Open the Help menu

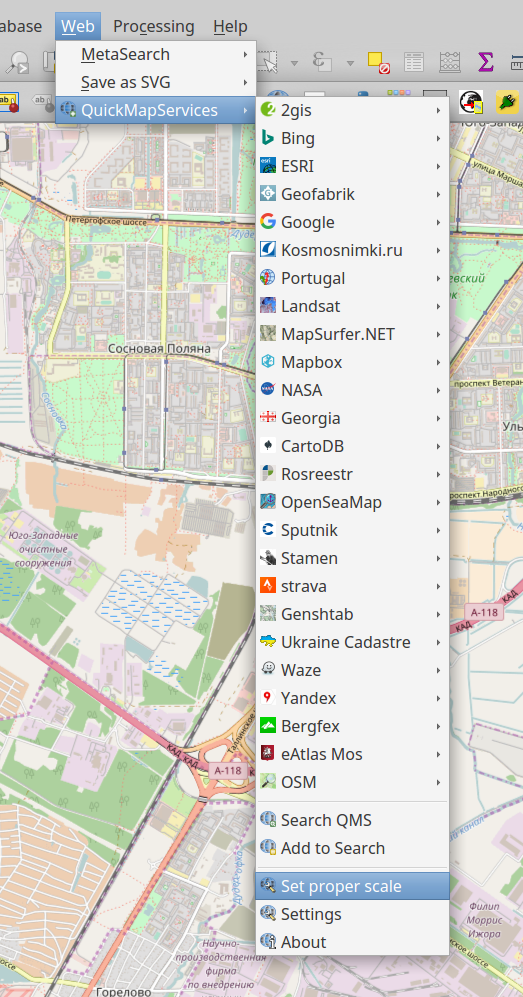click(x=230, y=27)
